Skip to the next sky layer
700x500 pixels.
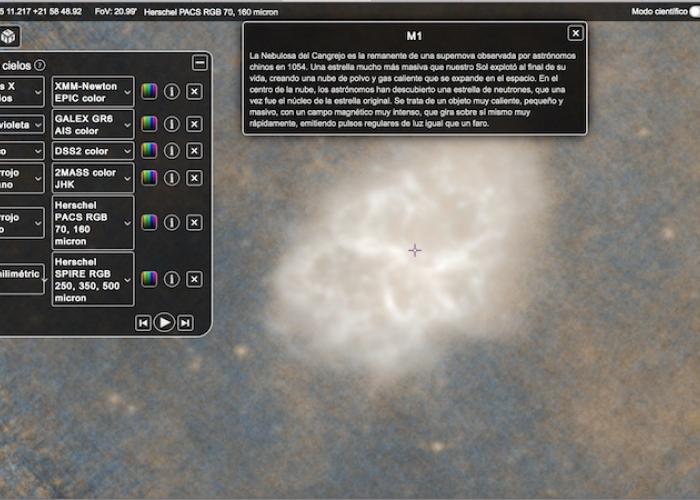tap(185, 322)
